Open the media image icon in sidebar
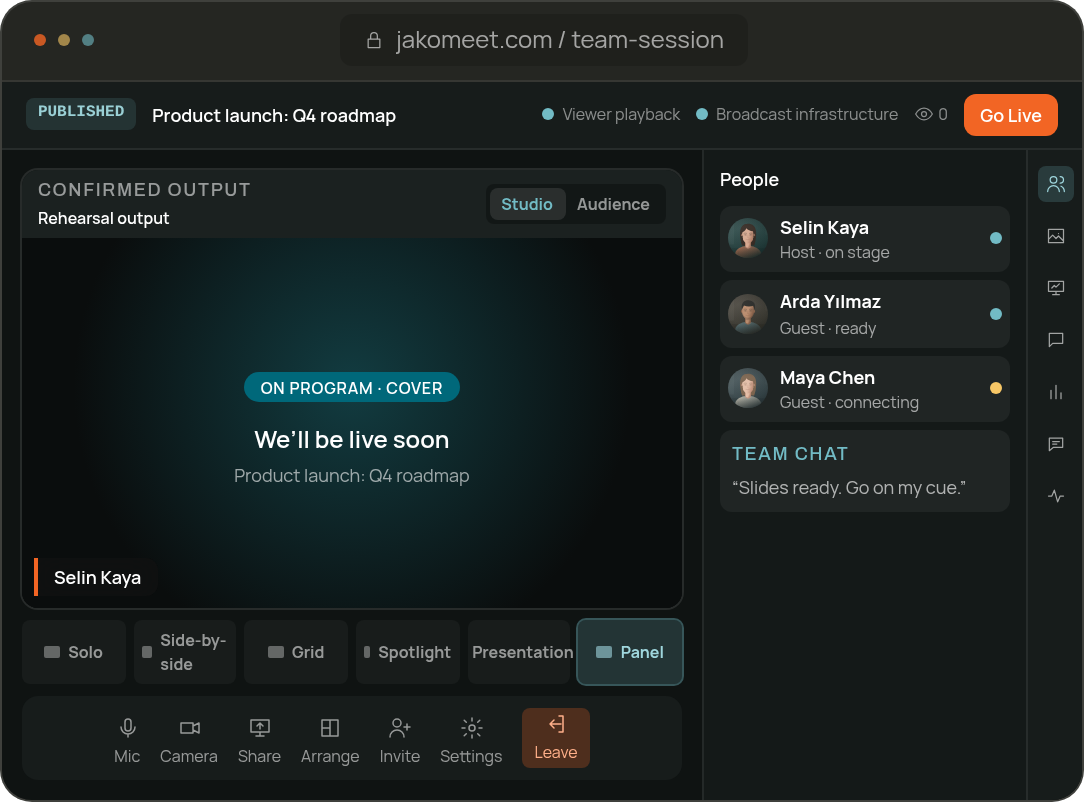This screenshot has width=1084, height=802. (1056, 236)
